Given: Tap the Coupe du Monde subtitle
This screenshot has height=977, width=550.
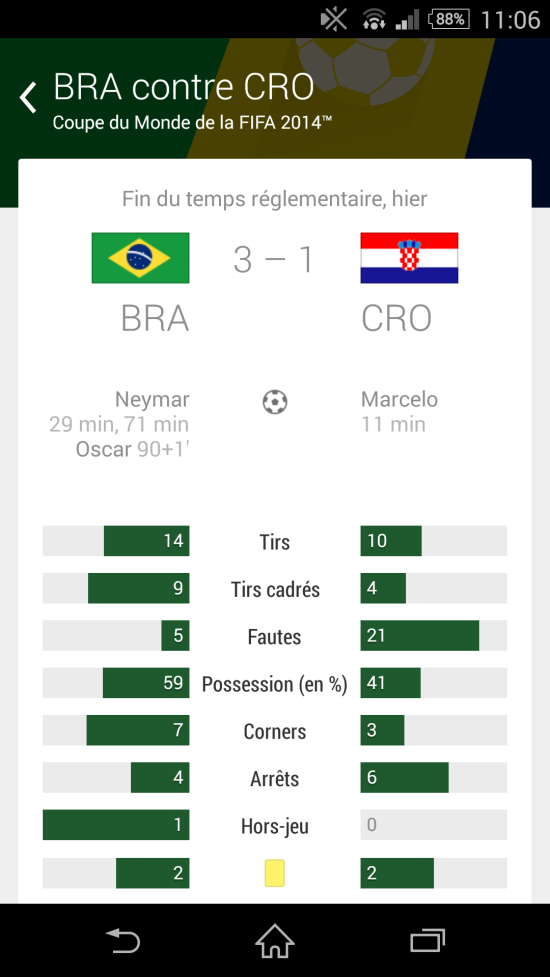Looking at the screenshot, I should (x=192, y=122).
